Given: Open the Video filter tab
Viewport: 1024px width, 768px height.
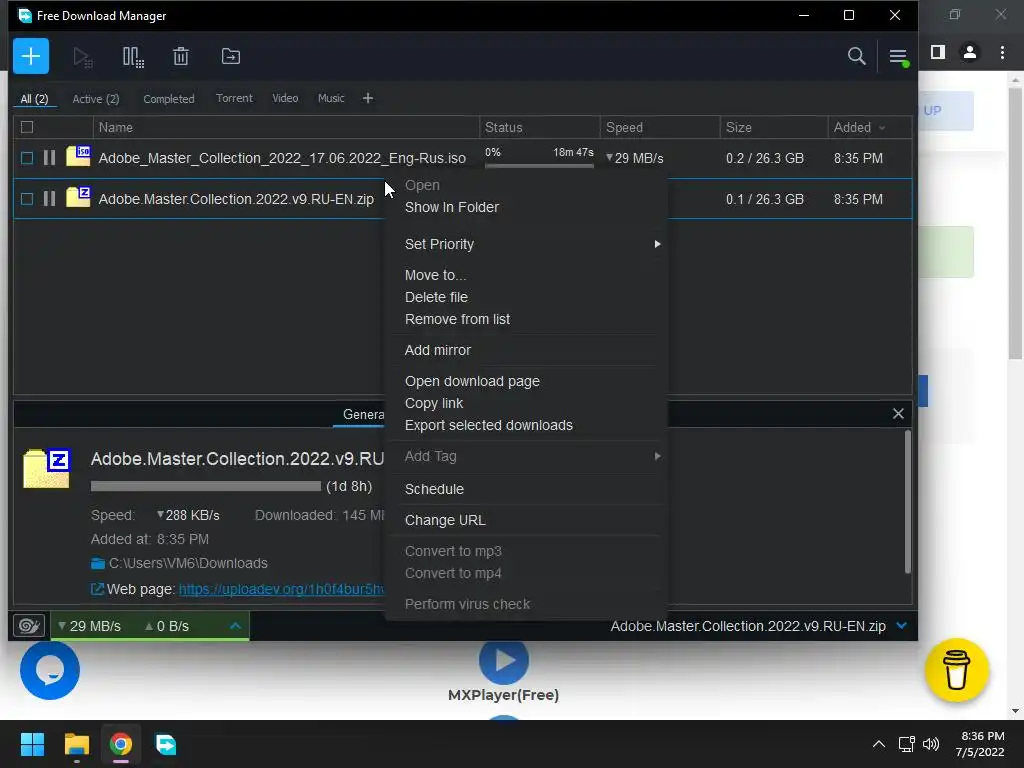Looking at the screenshot, I should tap(285, 98).
